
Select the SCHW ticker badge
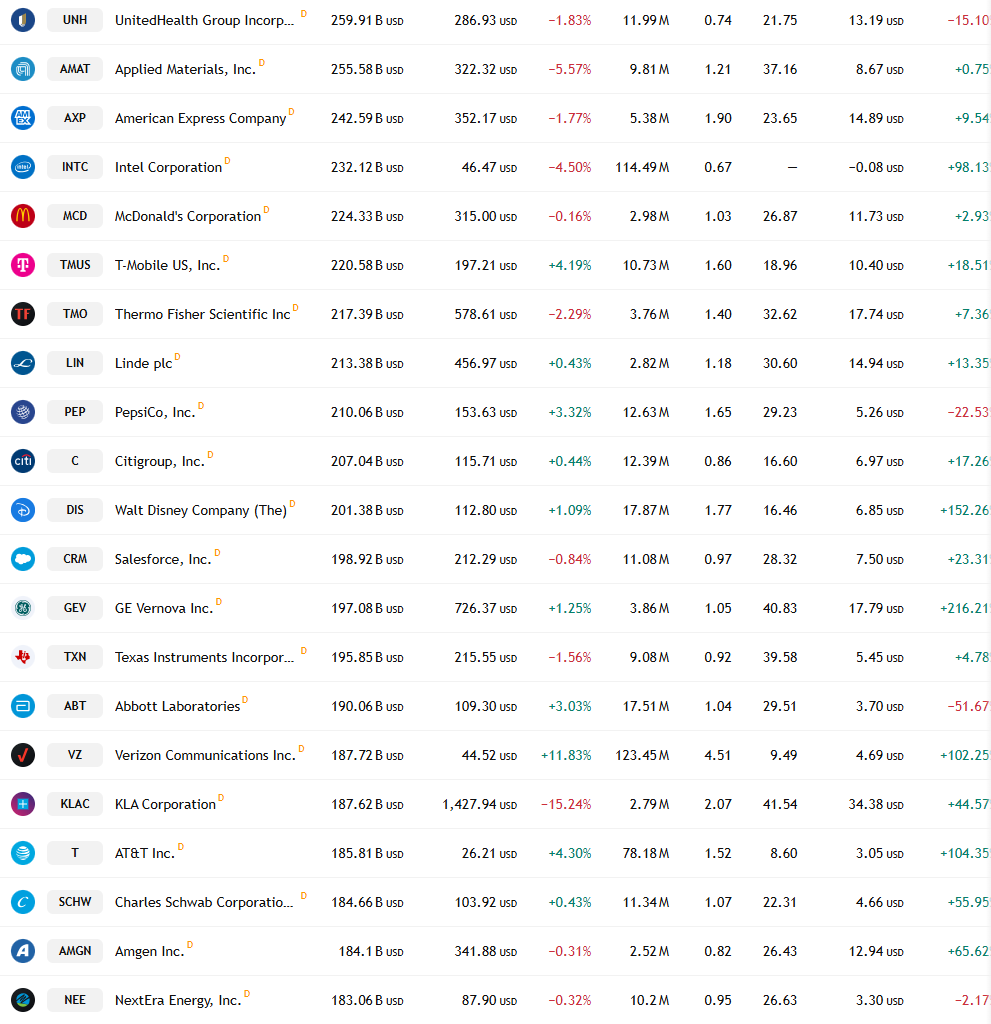click(75, 901)
